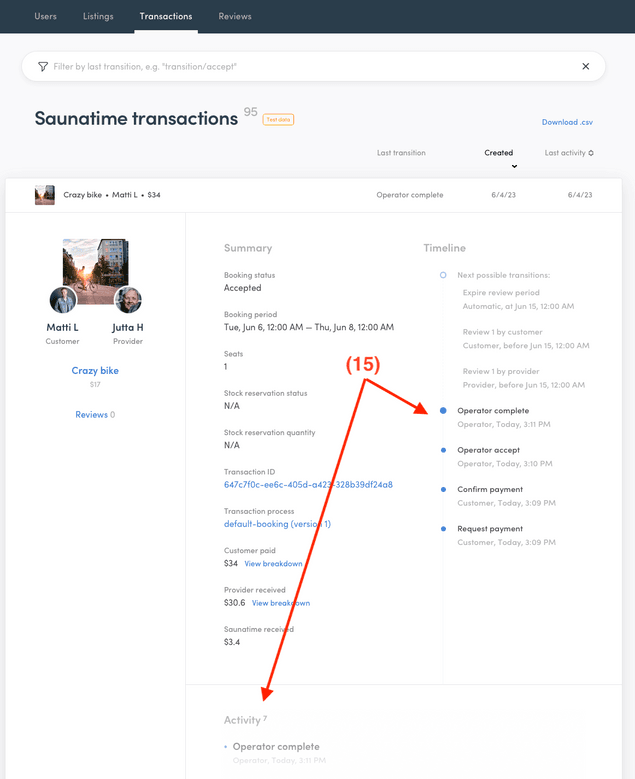Click Matti L customer avatar
This screenshot has width=635, height=779.
point(63,300)
